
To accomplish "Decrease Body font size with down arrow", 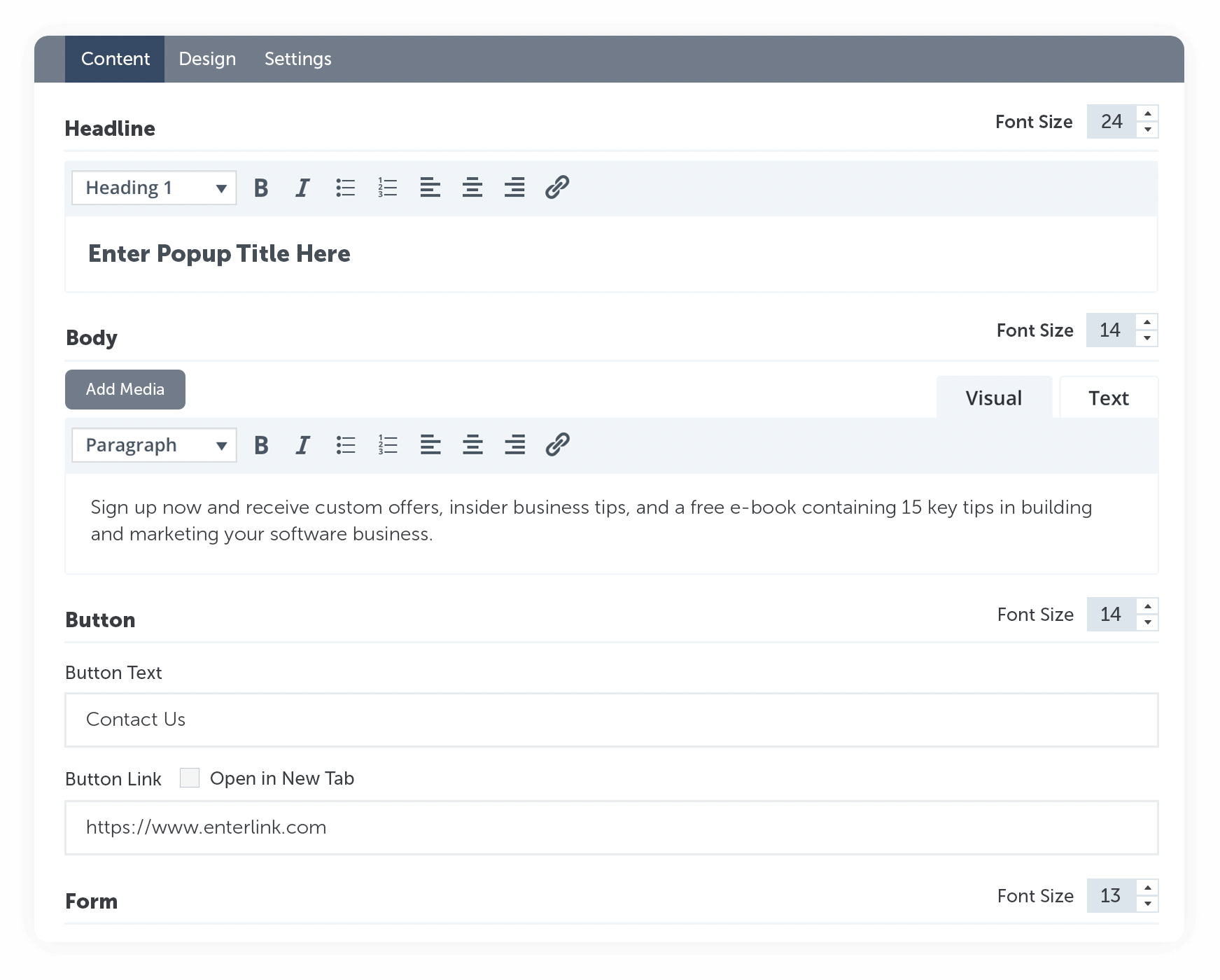I will coord(1147,338).
